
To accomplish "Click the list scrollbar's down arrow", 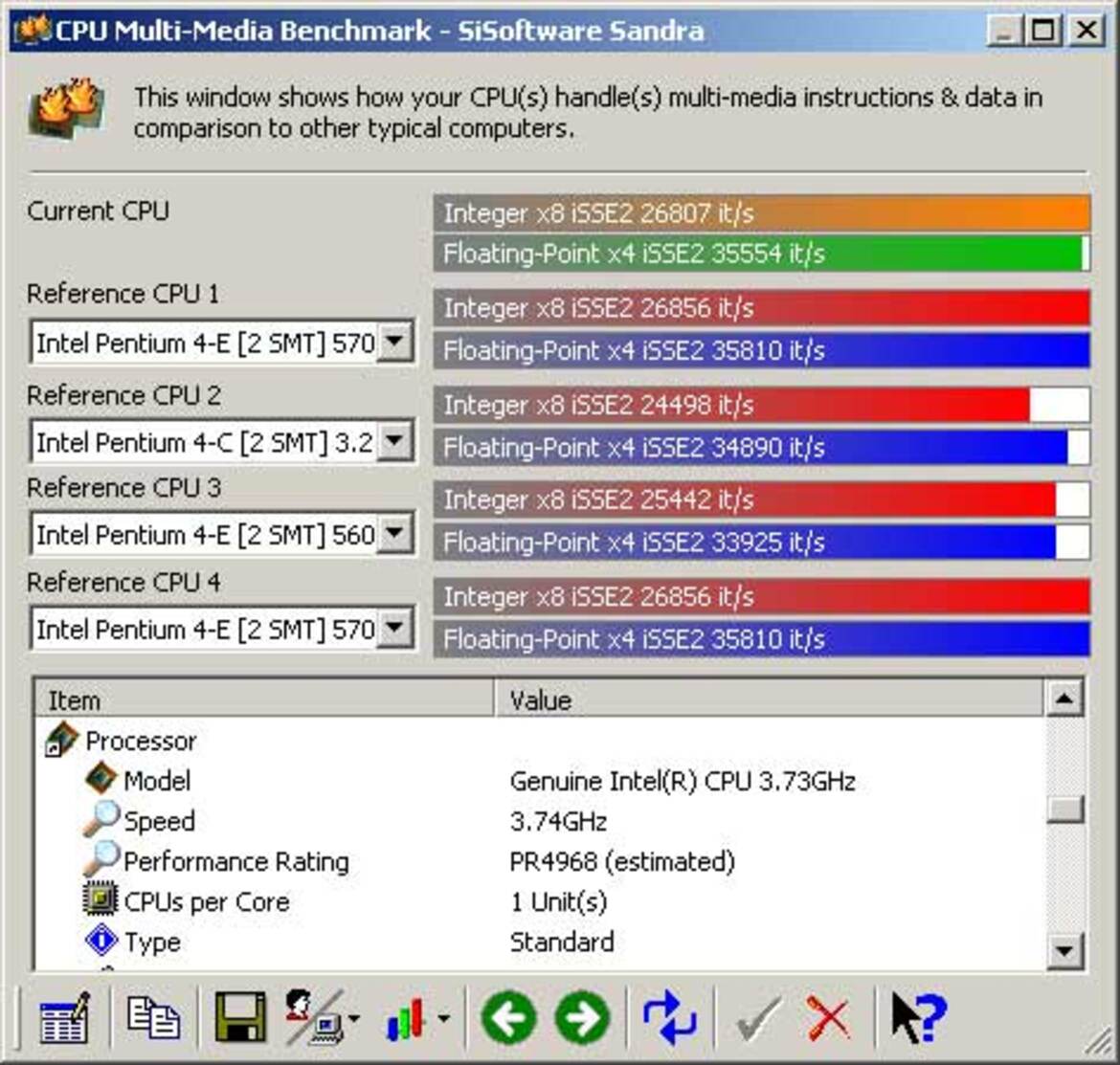I will 1064,950.
